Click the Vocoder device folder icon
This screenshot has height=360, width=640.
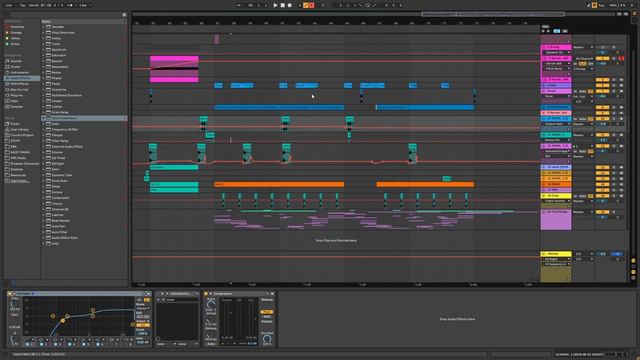click(49, 27)
